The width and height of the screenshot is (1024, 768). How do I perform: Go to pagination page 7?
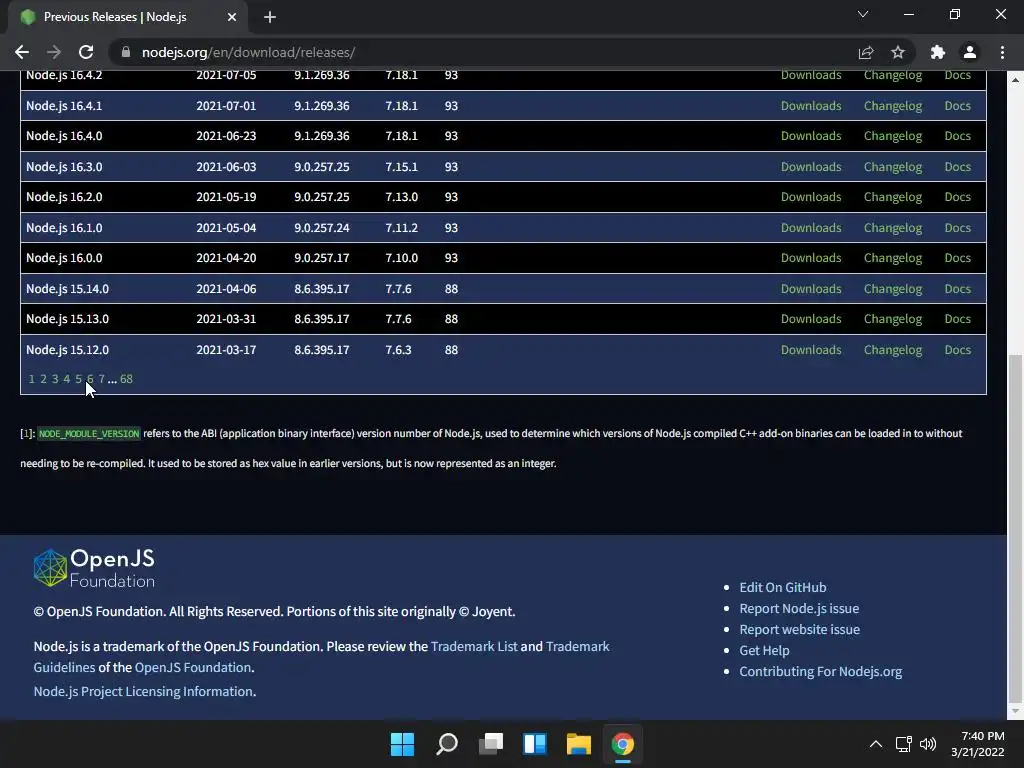click(101, 379)
